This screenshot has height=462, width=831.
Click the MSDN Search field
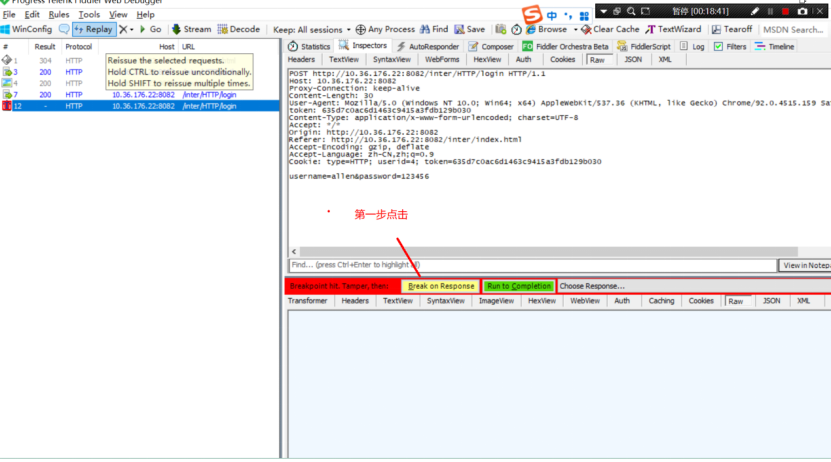click(x=794, y=30)
